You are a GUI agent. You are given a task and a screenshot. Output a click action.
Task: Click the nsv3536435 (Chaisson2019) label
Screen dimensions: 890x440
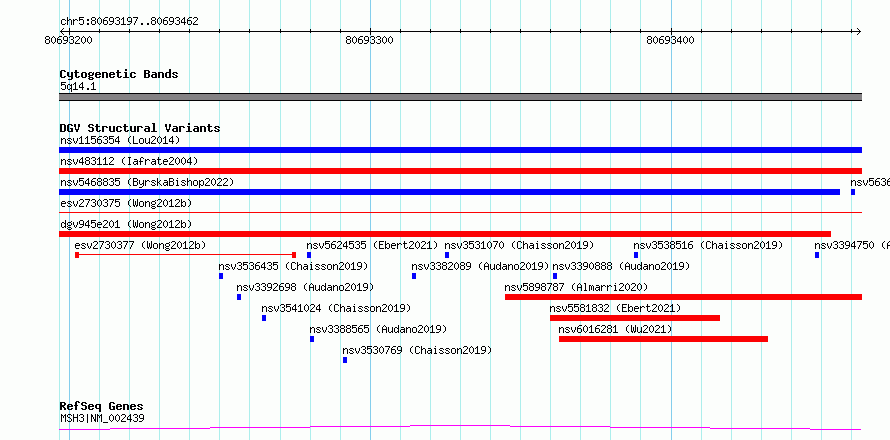pyautogui.click(x=293, y=266)
